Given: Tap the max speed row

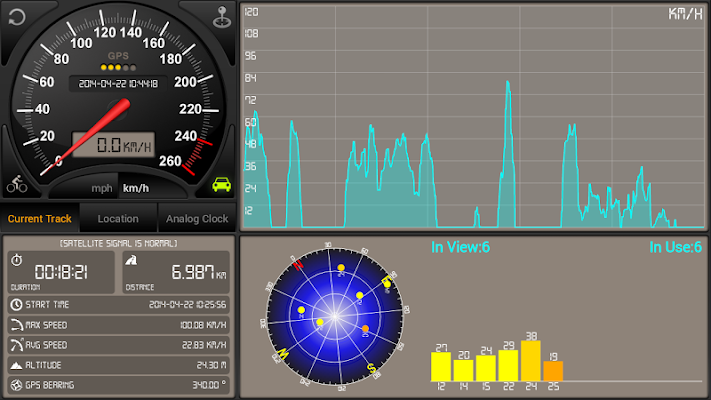Looking at the screenshot, I should pyautogui.click(x=119, y=325).
